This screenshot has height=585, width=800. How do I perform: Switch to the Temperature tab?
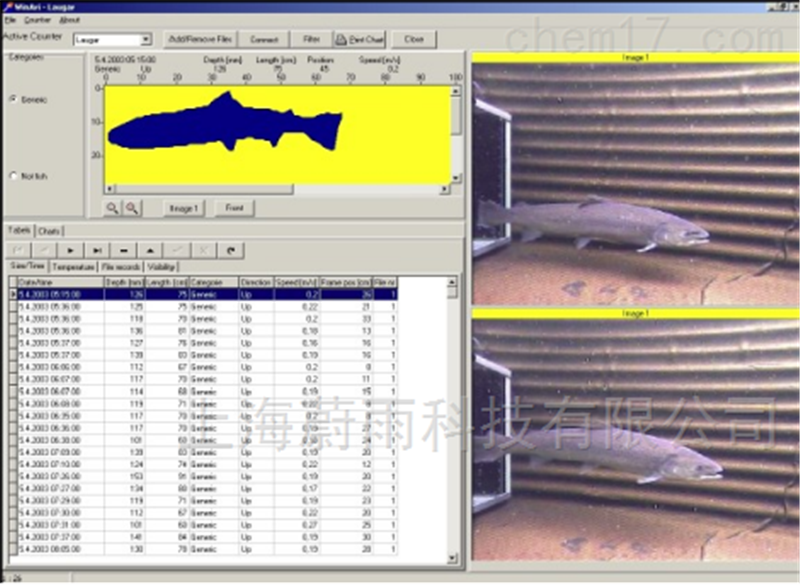point(73,267)
